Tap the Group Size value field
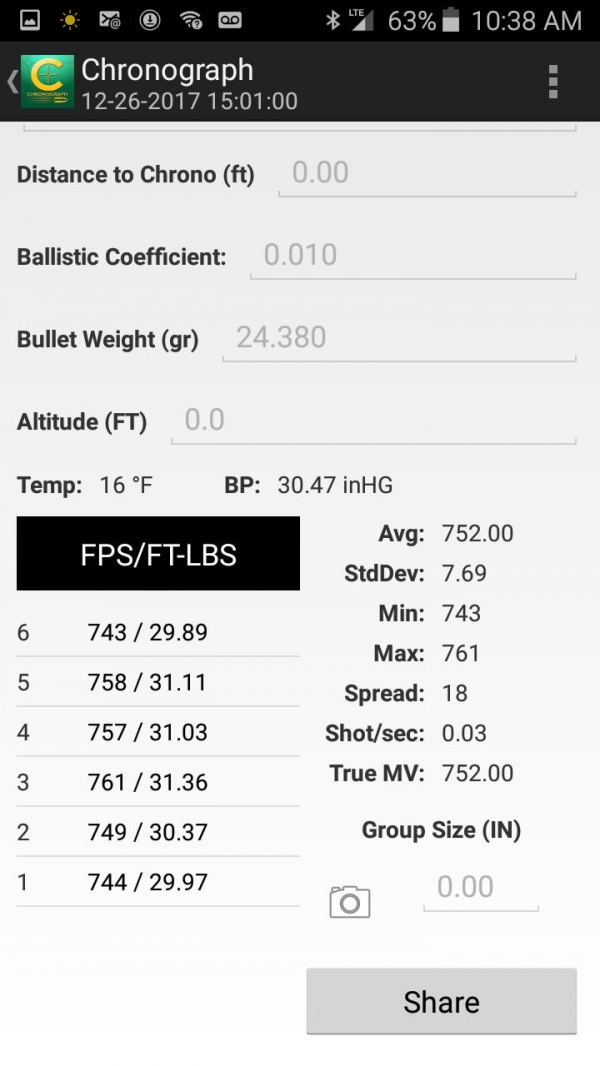The height and width of the screenshot is (1066, 600). [x=481, y=888]
